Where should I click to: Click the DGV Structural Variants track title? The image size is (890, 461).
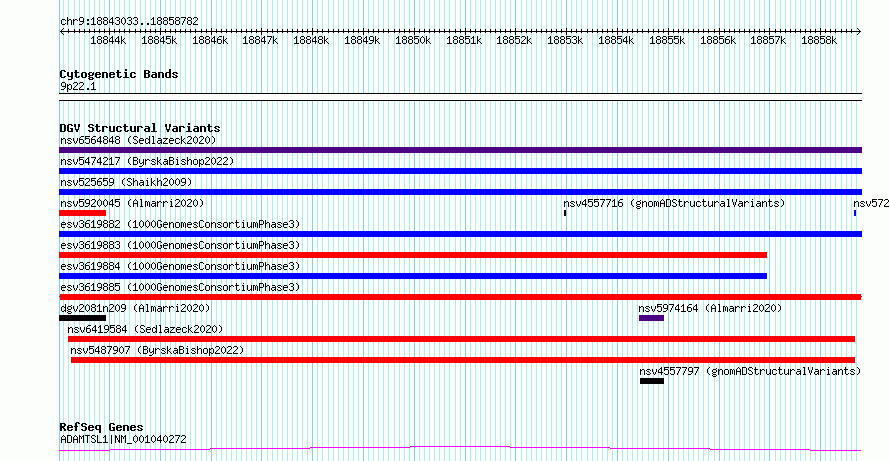pos(140,128)
